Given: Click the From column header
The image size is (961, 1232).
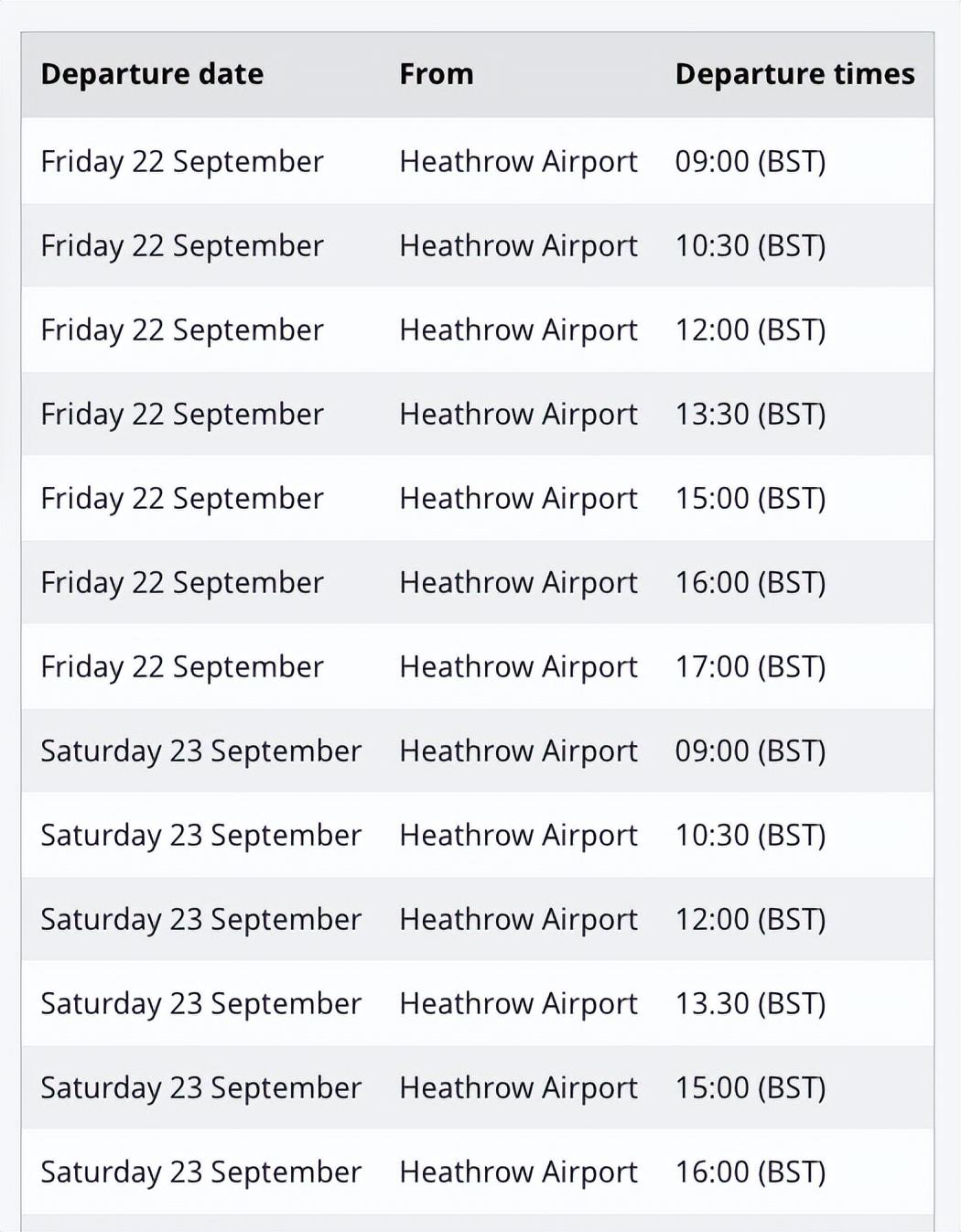Looking at the screenshot, I should 437,74.
